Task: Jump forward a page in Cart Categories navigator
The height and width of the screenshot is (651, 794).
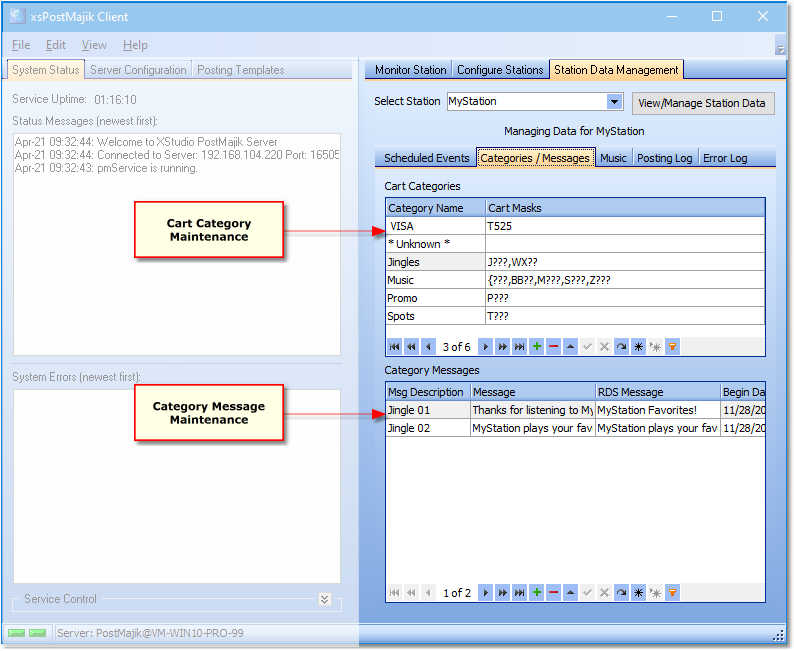Action: tap(502, 347)
